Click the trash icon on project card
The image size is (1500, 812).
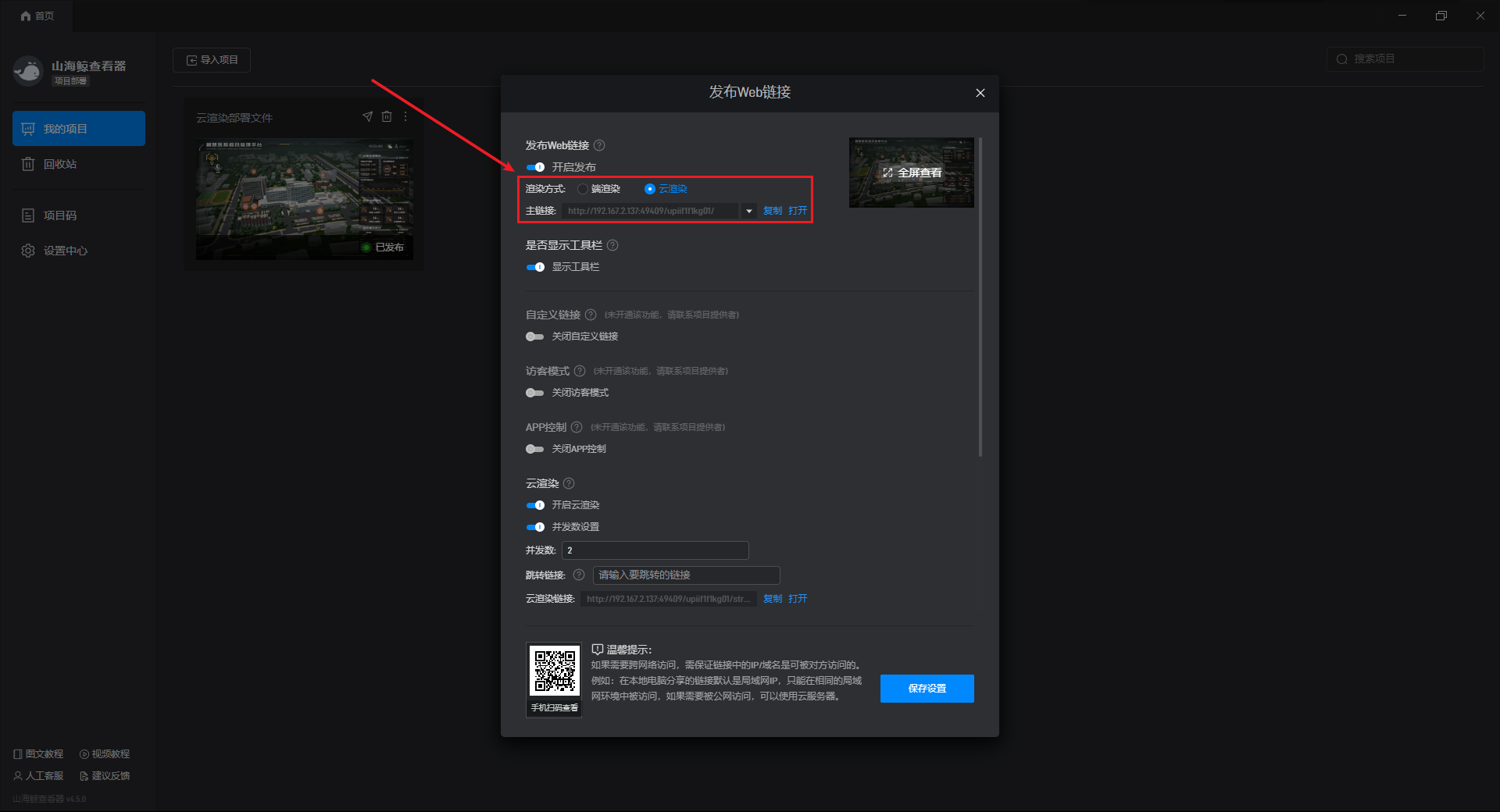(x=387, y=116)
